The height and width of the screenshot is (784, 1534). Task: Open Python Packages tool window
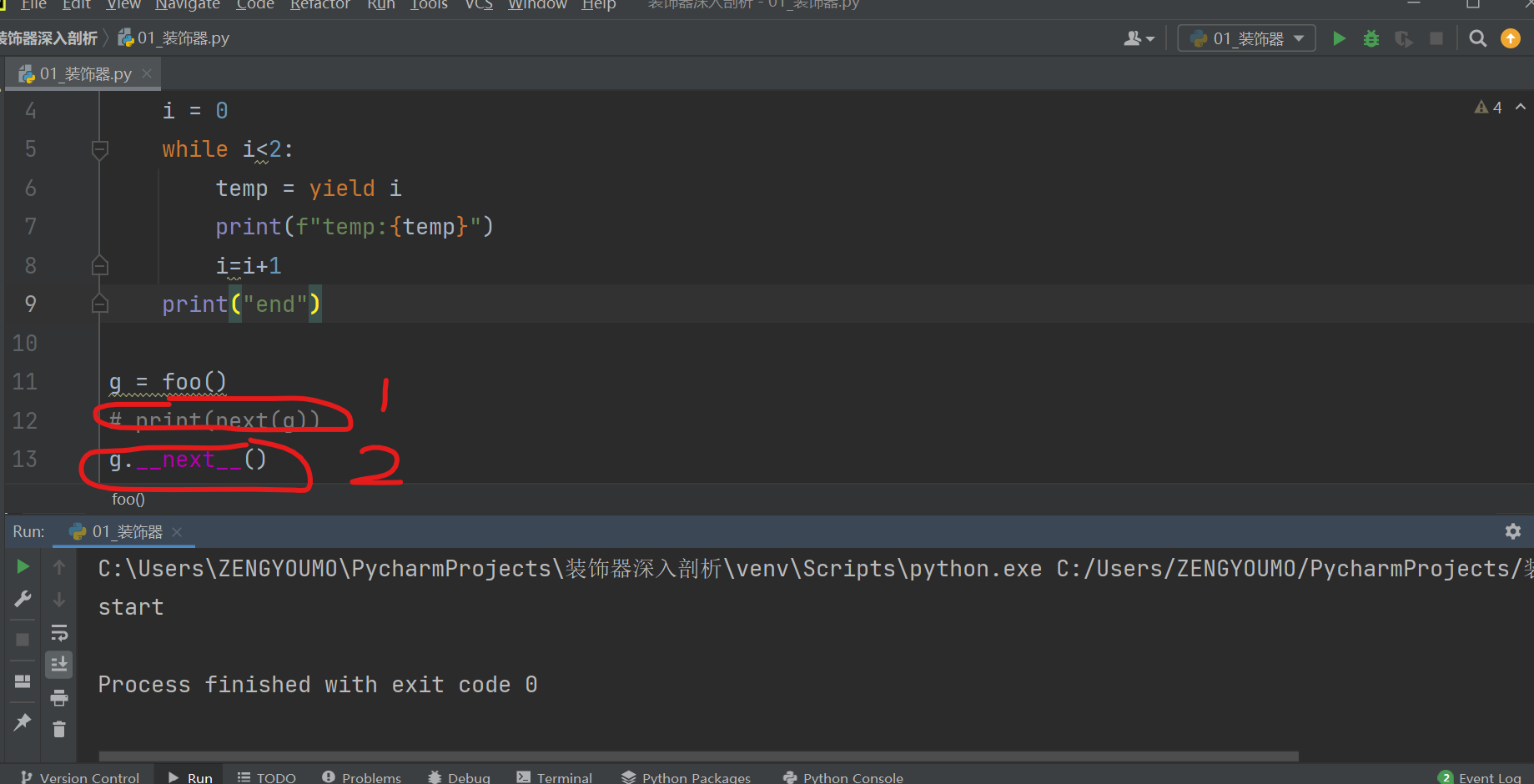pos(687,777)
